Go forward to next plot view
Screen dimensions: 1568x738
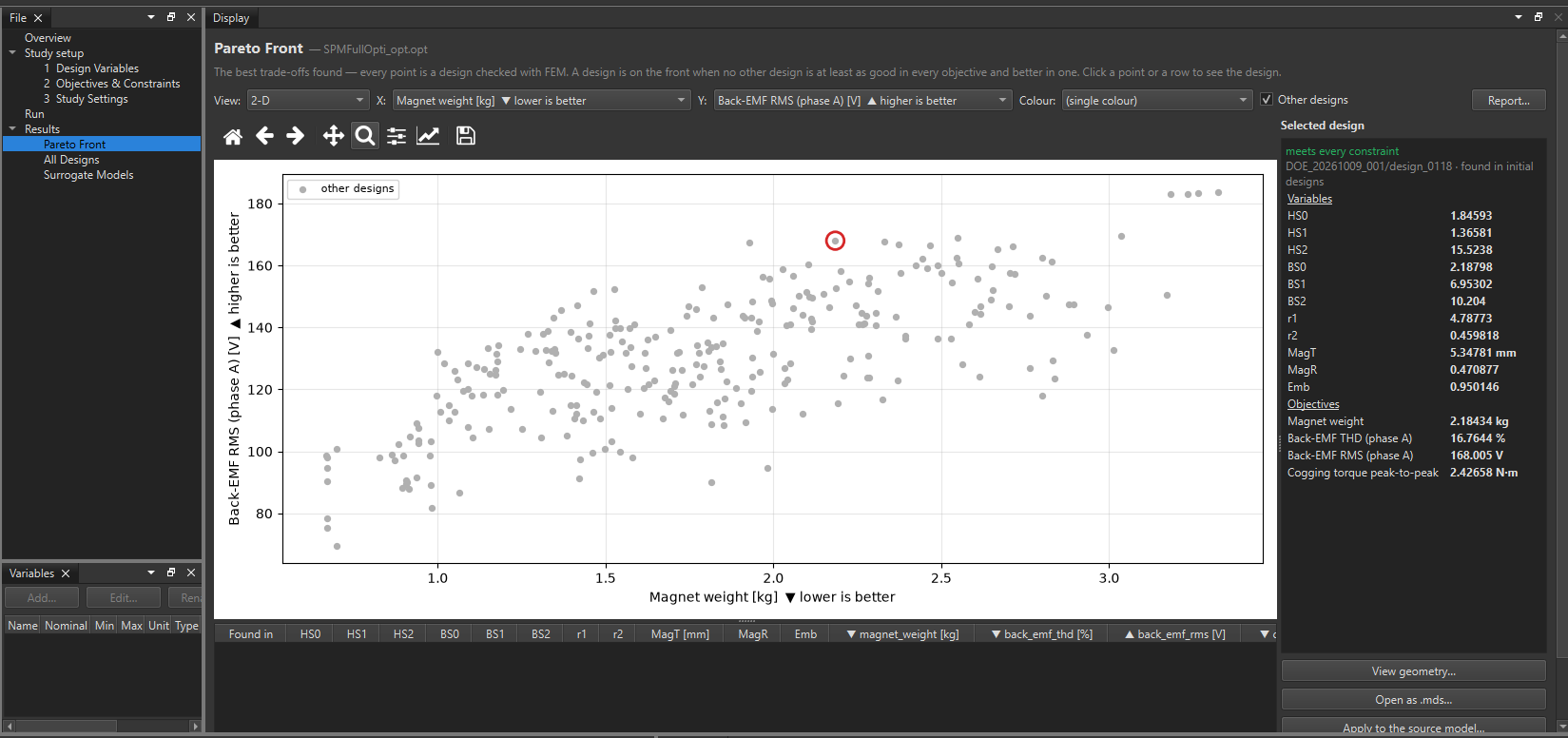(296, 136)
